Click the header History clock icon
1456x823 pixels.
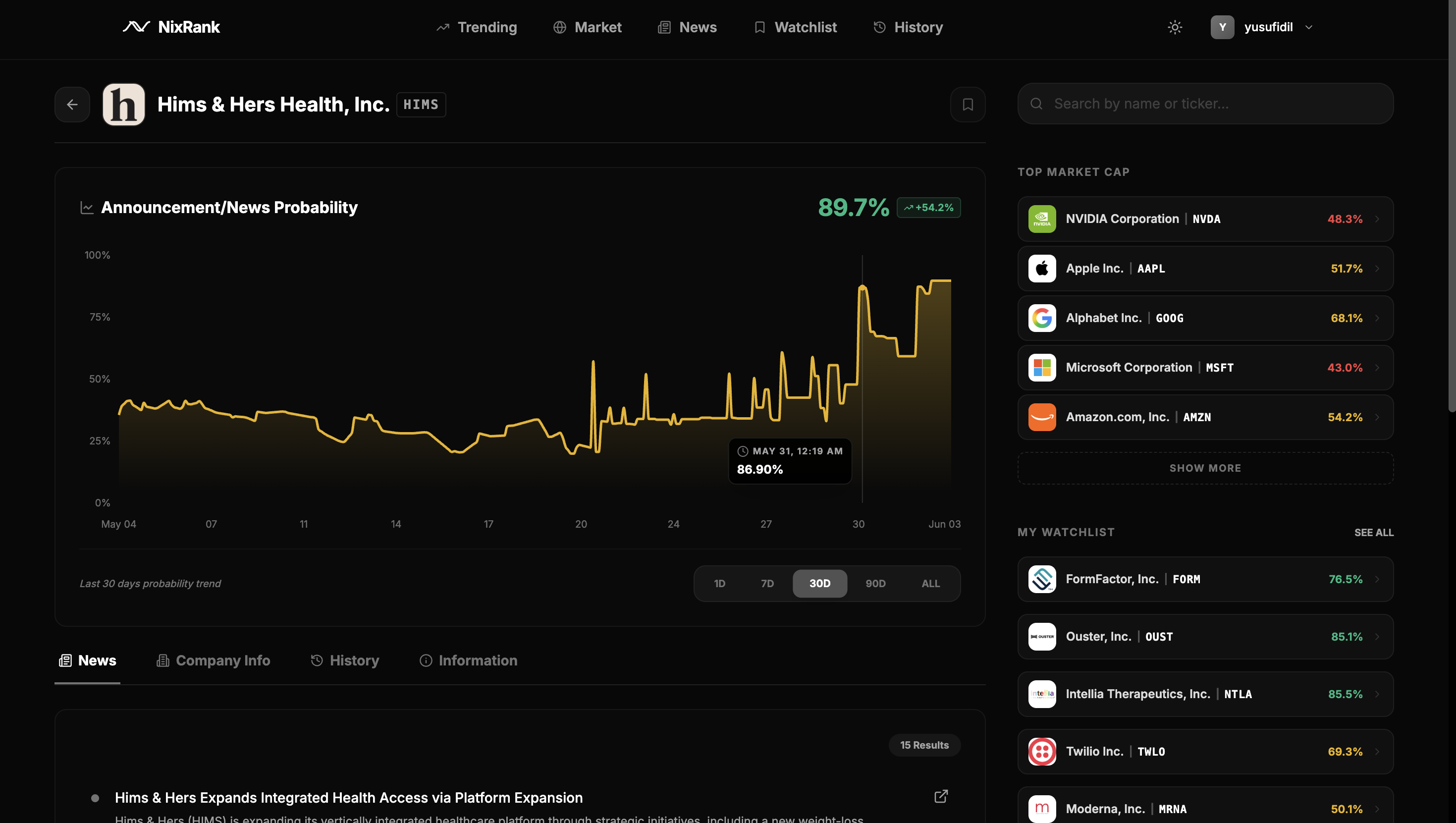[x=879, y=27]
